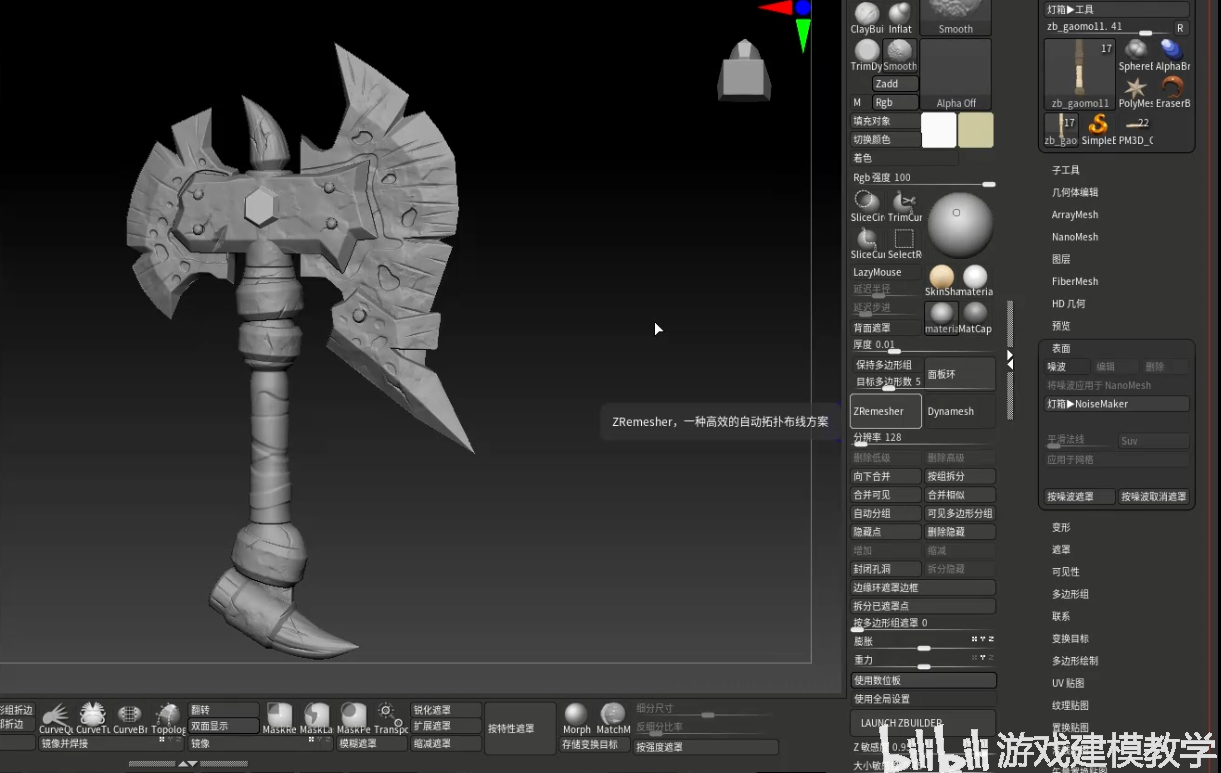Expand the 几何体编辑 section
The height and width of the screenshot is (773, 1221).
click(1075, 192)
